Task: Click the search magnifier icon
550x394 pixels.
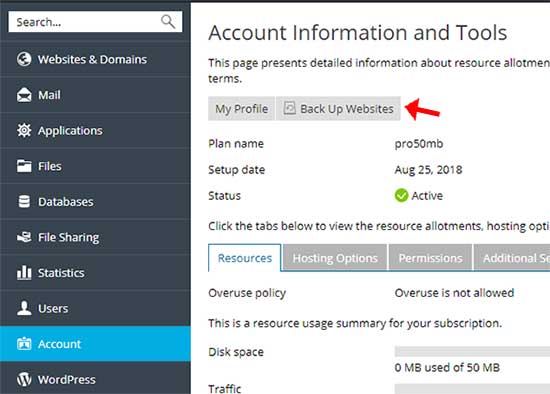Action: pos(168,21)
